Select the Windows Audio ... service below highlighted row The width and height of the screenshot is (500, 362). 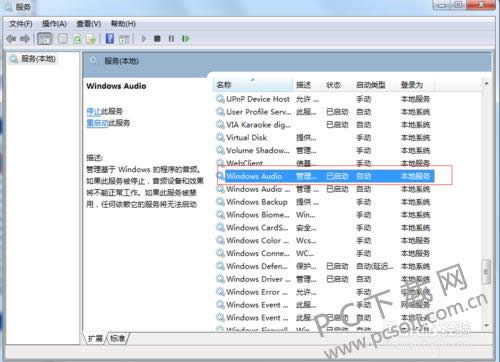258,189
